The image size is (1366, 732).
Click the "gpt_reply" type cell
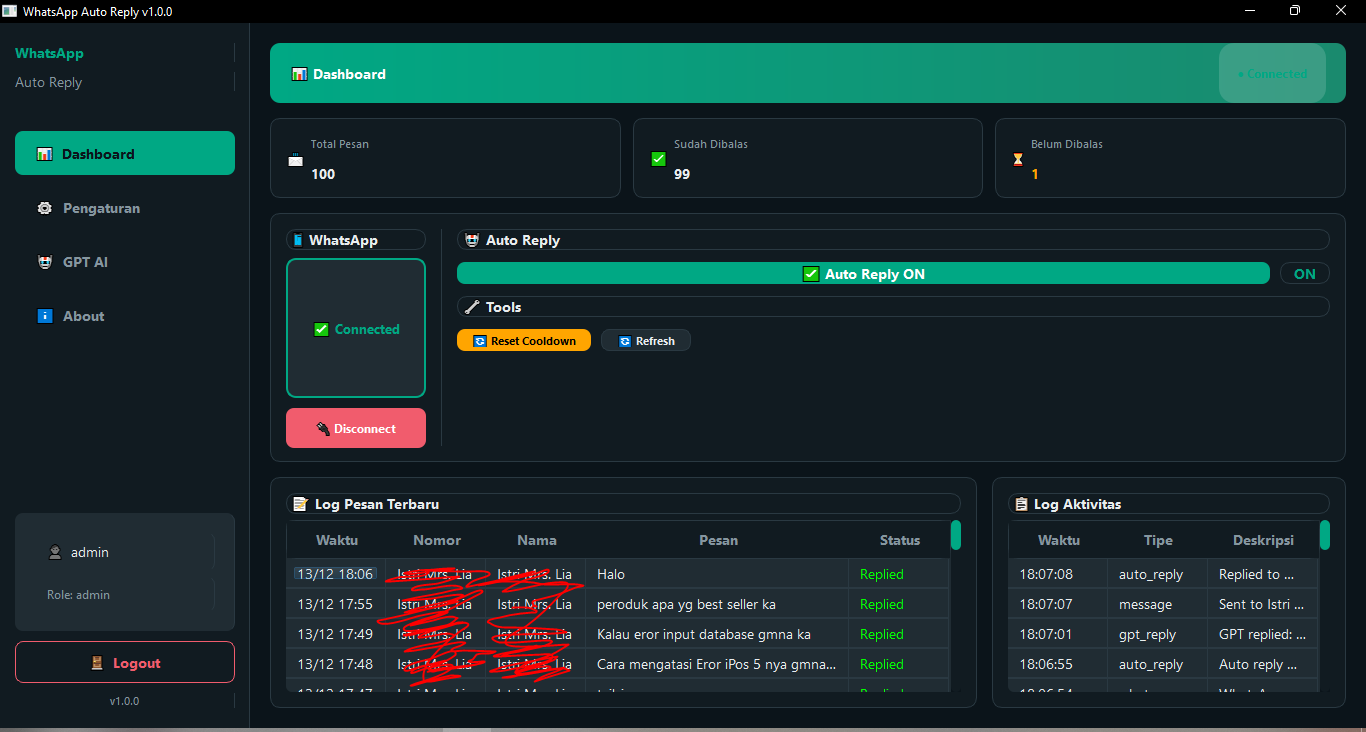pyautogui.click(x=1158, y=634)
